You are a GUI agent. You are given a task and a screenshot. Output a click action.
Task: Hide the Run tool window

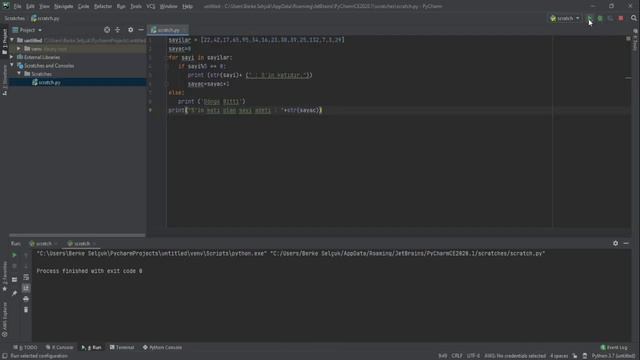click(x=626, y=243)
